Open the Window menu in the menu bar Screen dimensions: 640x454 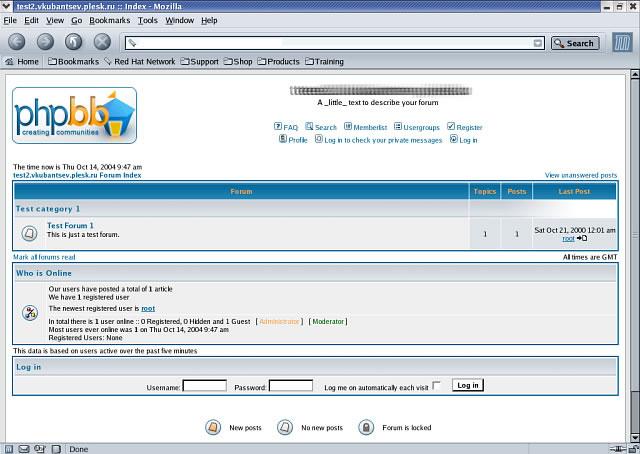point(179,20)
